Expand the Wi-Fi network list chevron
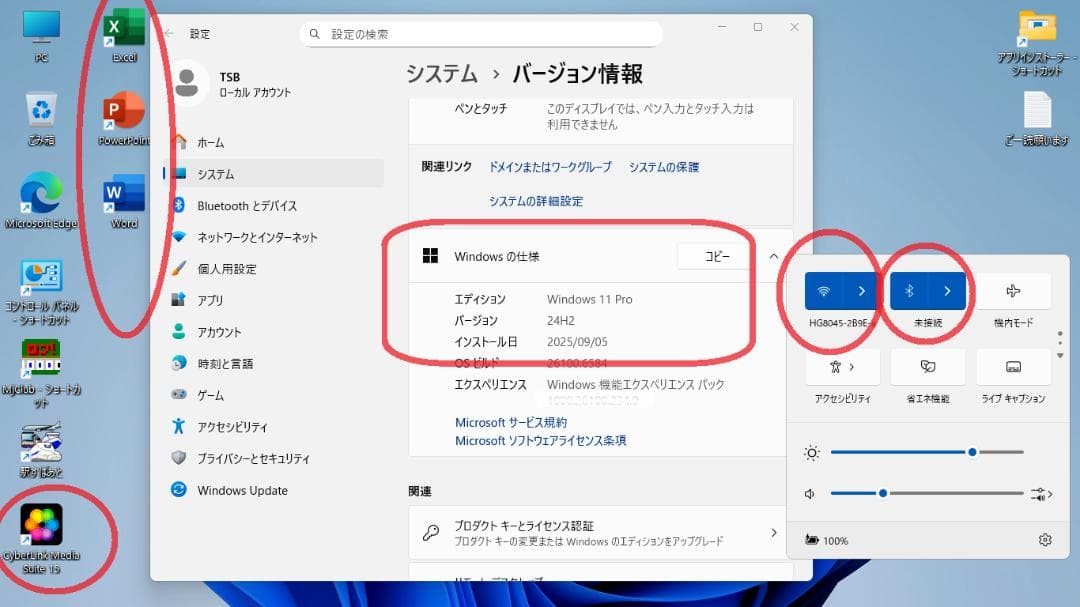The width and height of the screenshot is (1080, 607). (861, 291)
